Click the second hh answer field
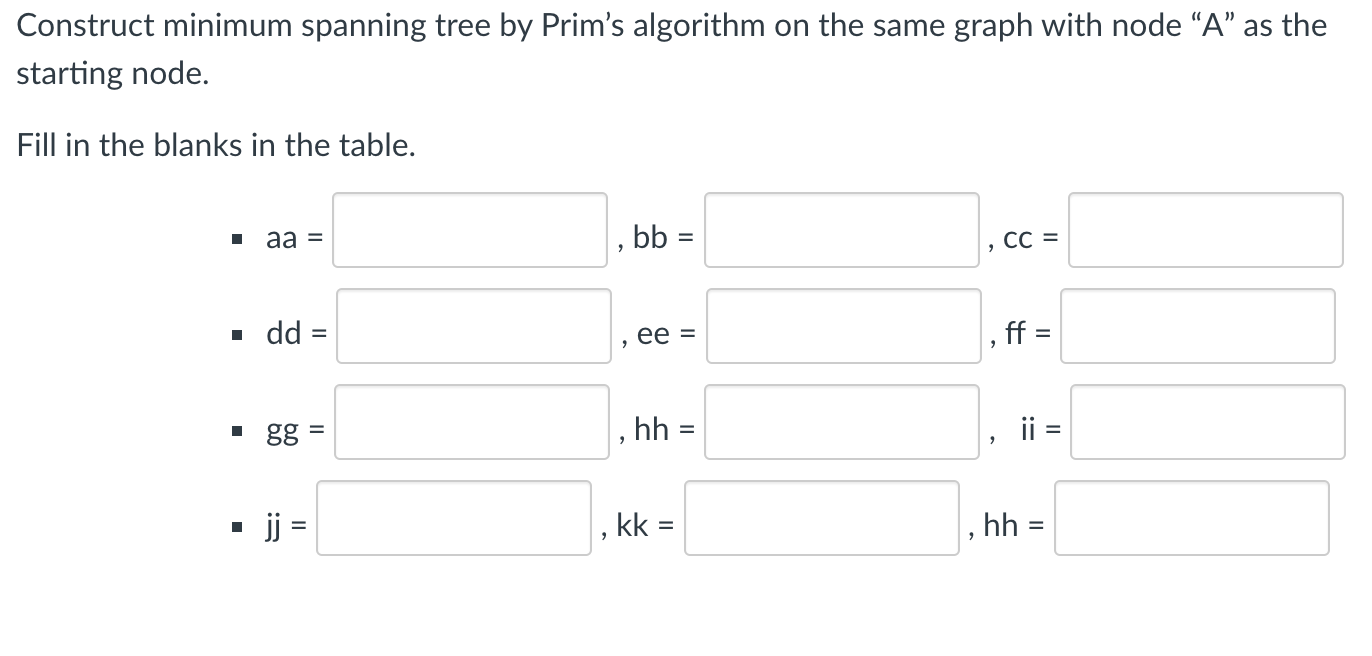 tap(1191, 519)
